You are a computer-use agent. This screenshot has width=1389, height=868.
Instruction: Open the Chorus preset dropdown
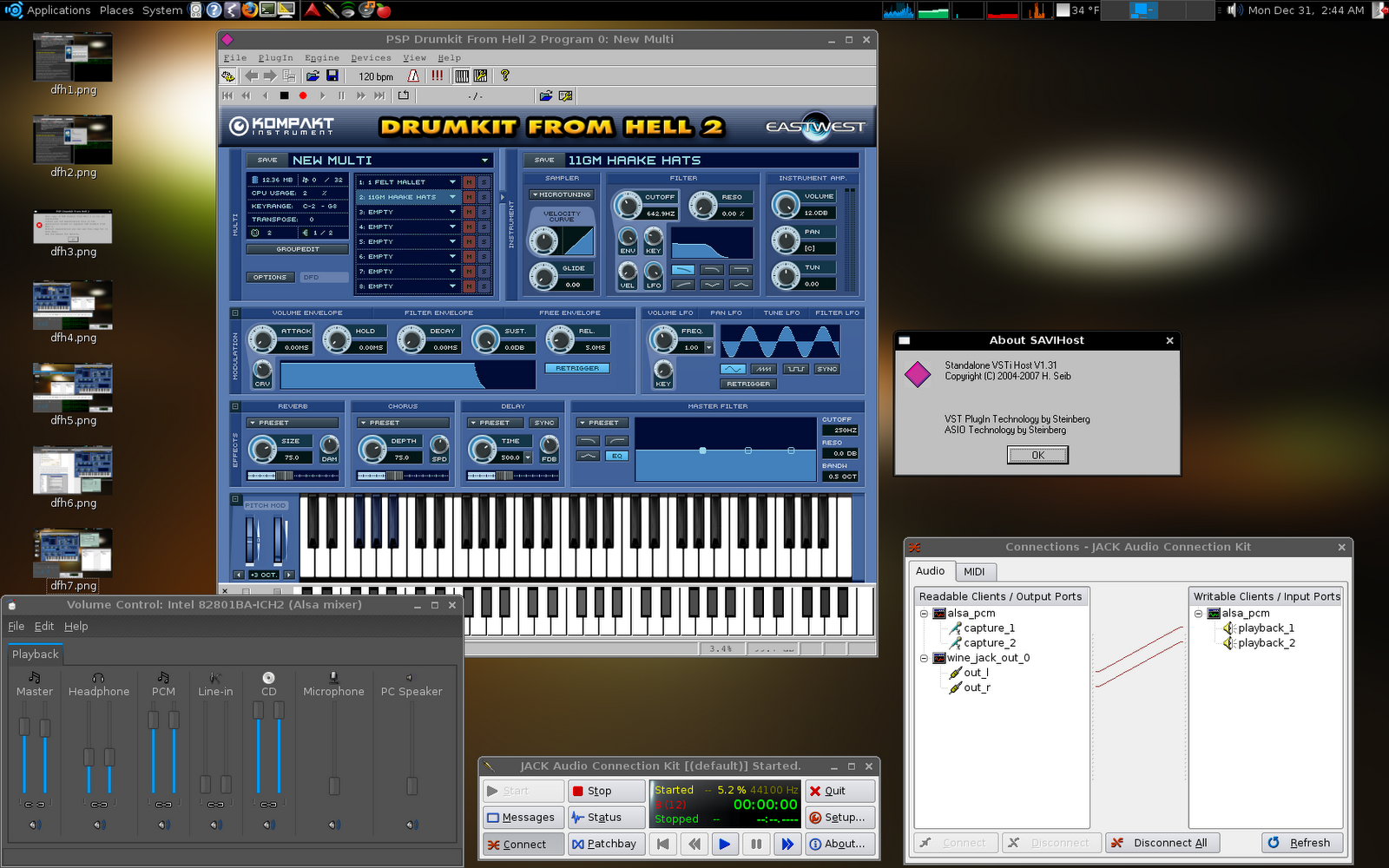403,423
